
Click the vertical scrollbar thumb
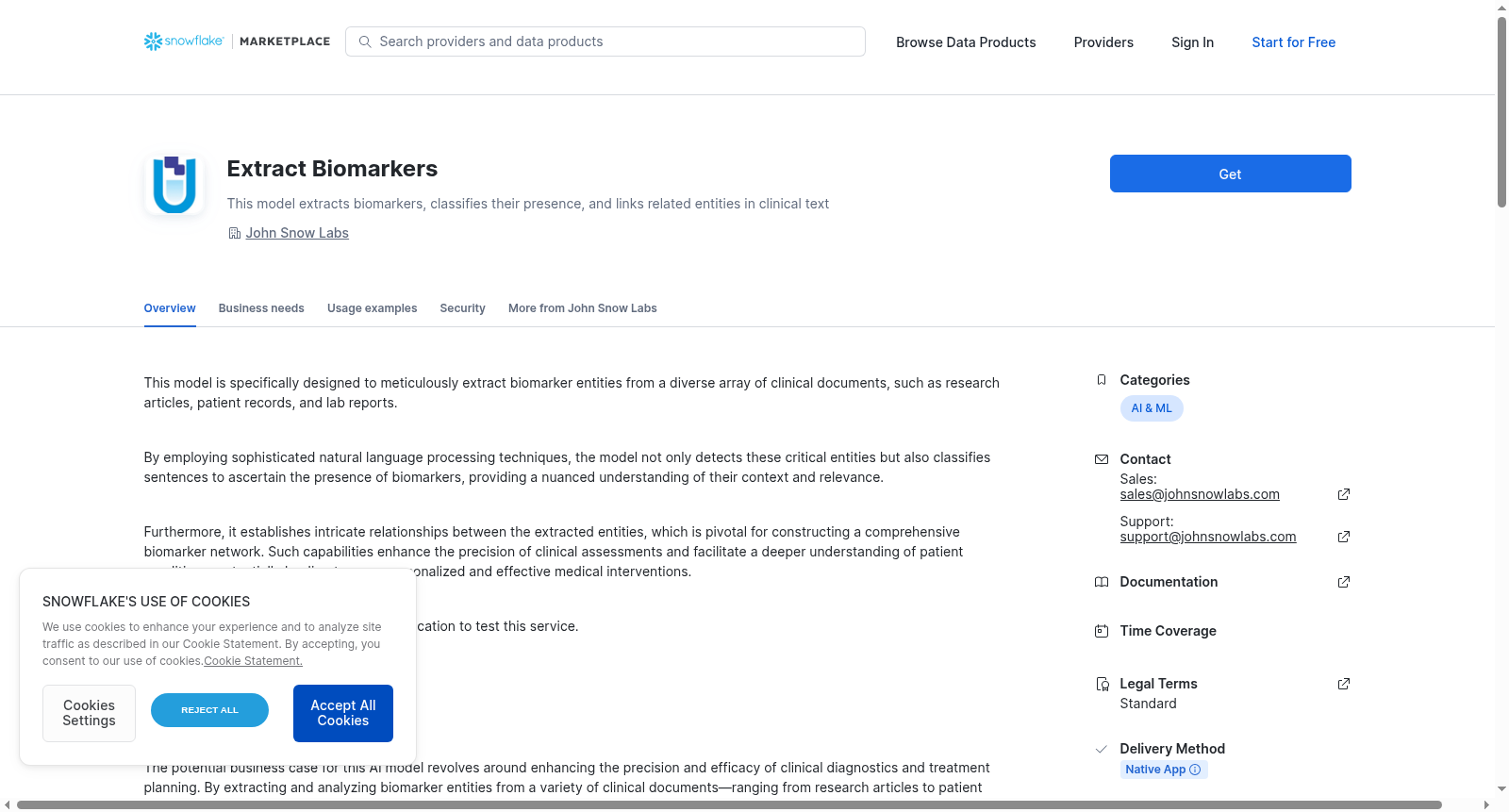[1501, 111]
